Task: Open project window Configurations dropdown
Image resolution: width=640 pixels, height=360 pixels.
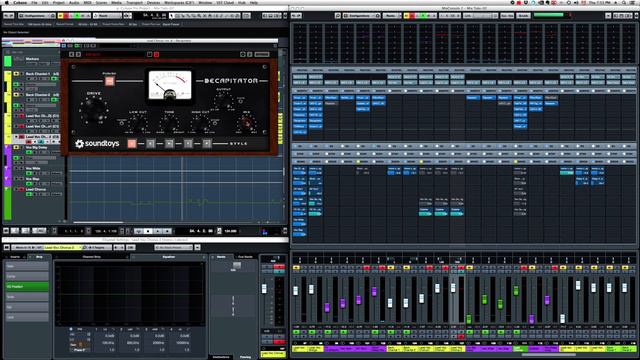Action: [37, 16]
